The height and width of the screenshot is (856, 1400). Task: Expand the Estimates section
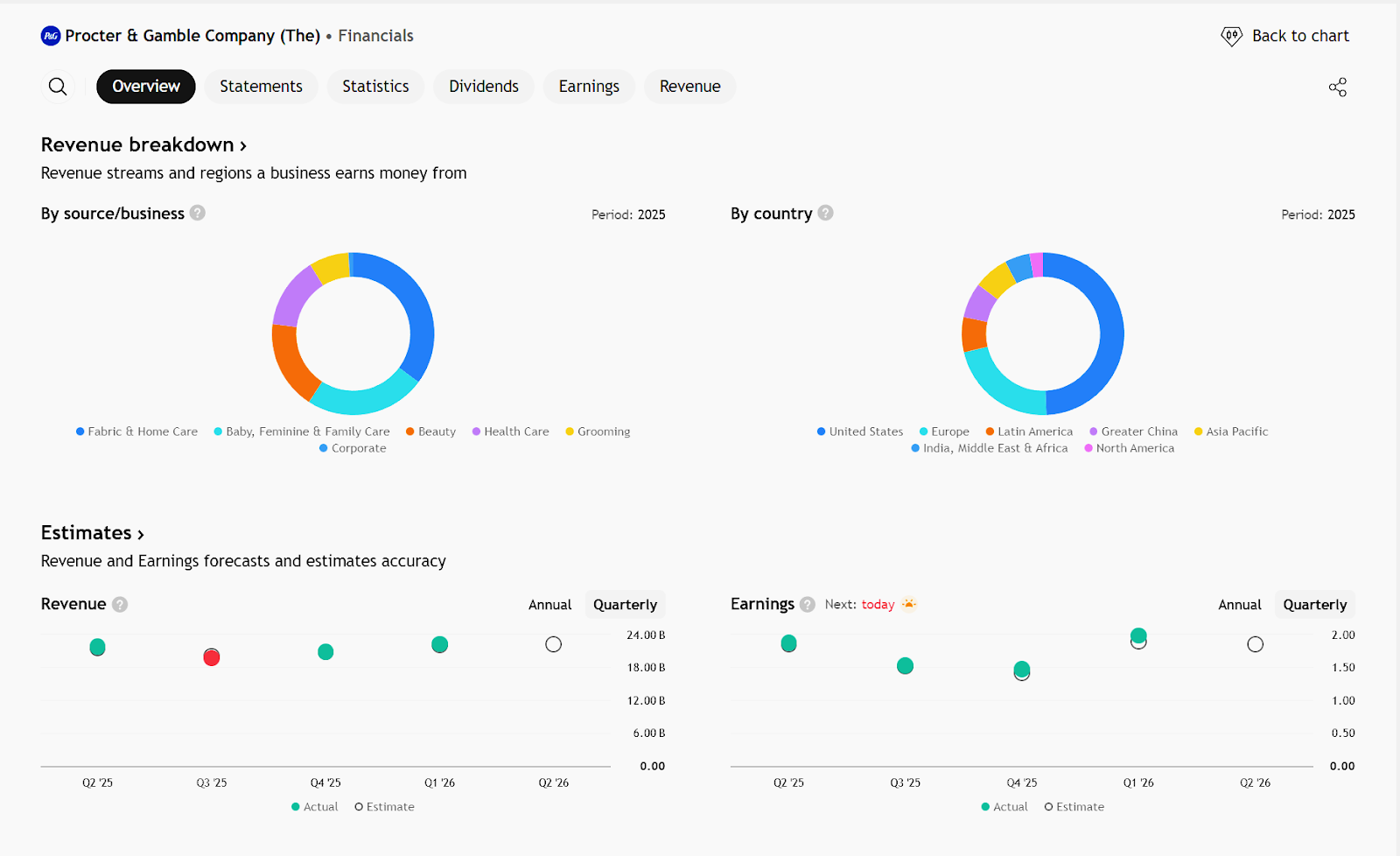[x=92, y=533]
